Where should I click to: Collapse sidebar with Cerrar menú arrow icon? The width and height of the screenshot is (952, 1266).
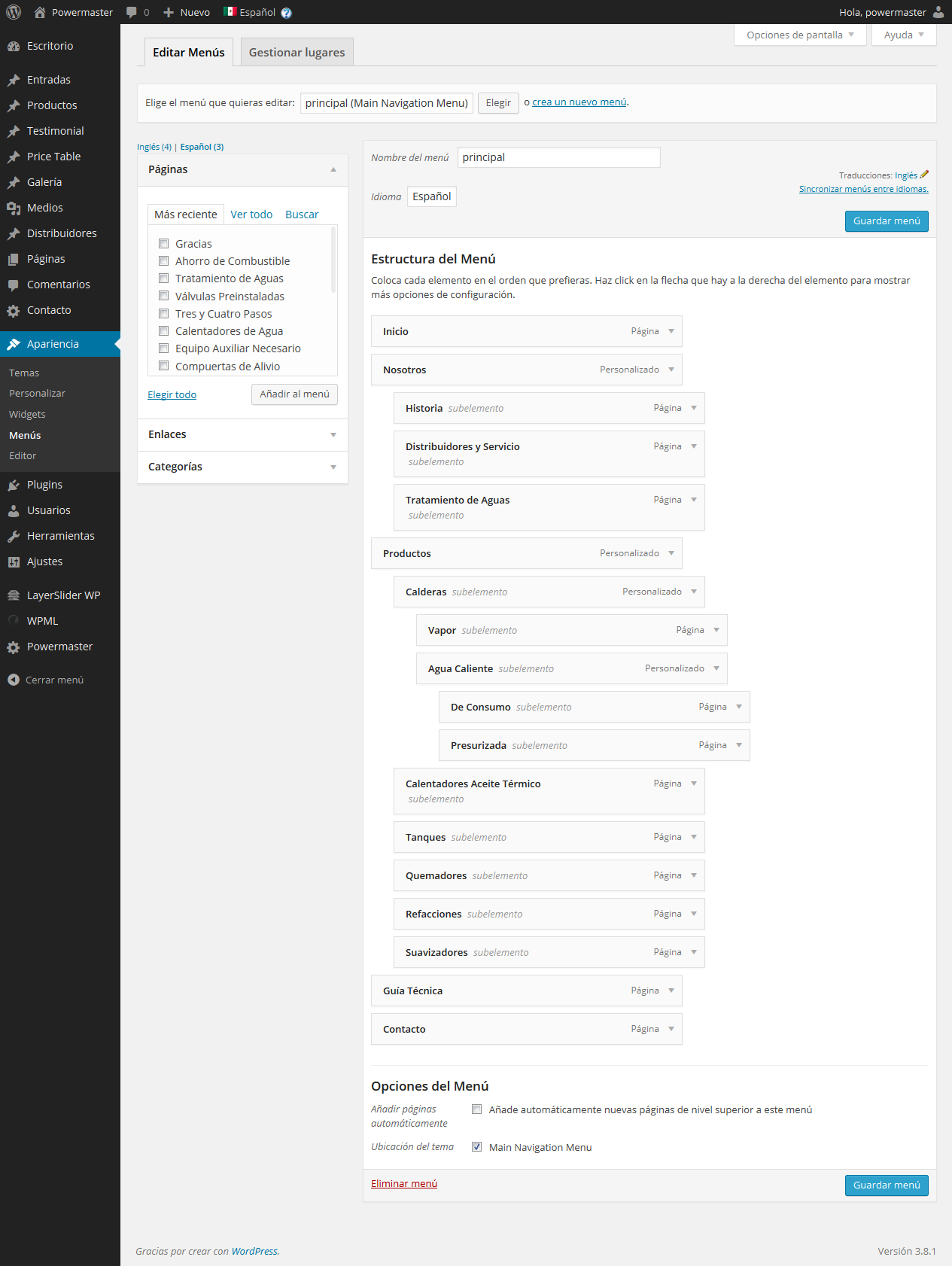(14, 680)
